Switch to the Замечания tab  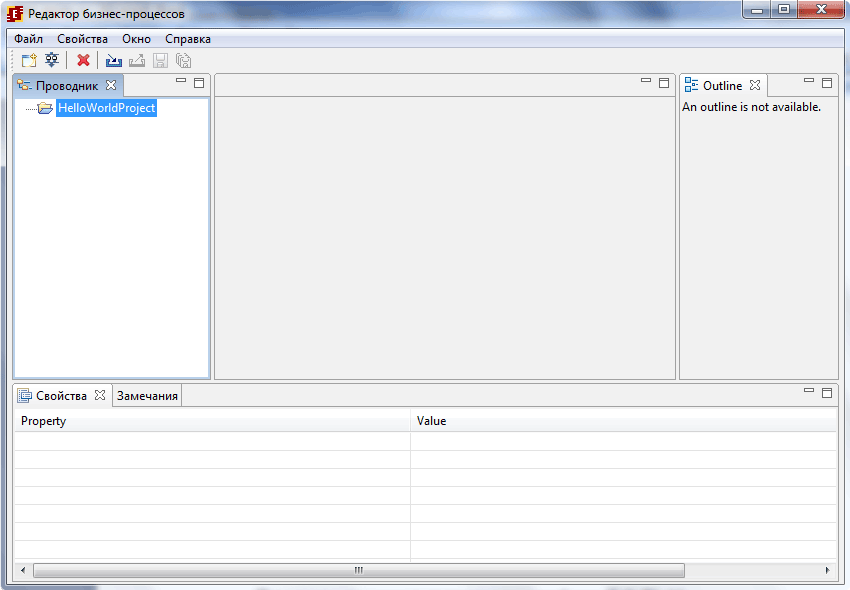pos(146,395)
